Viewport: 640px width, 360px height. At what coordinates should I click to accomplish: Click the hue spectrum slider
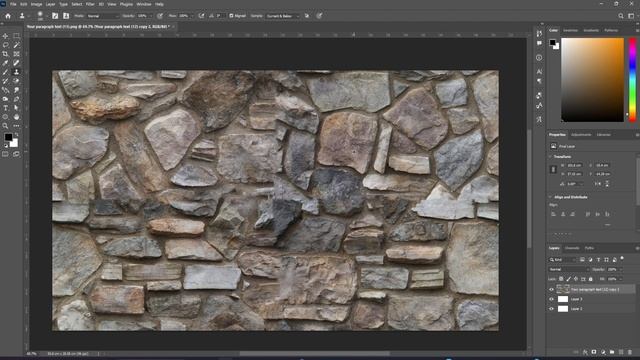632,80
